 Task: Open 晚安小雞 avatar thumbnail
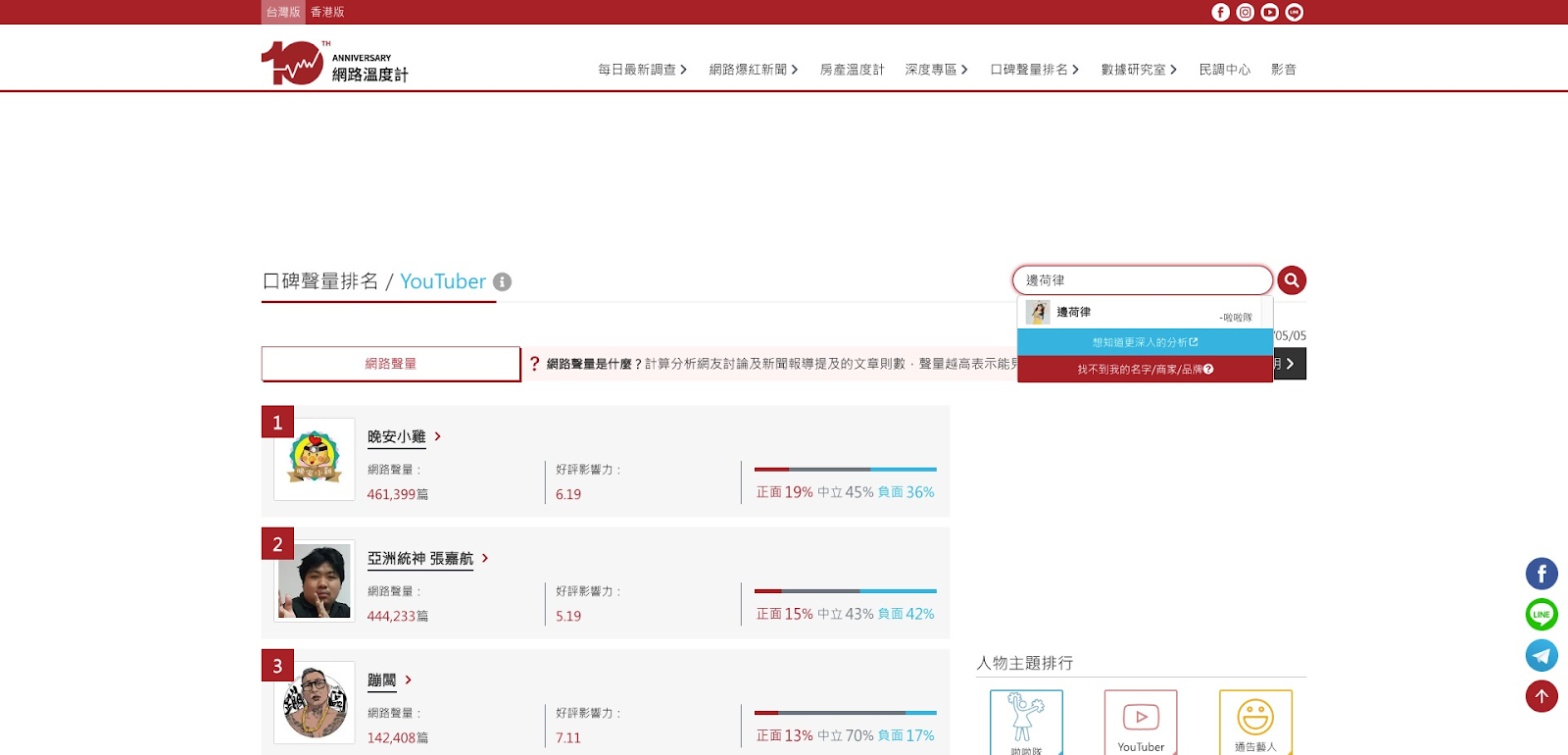315,459
